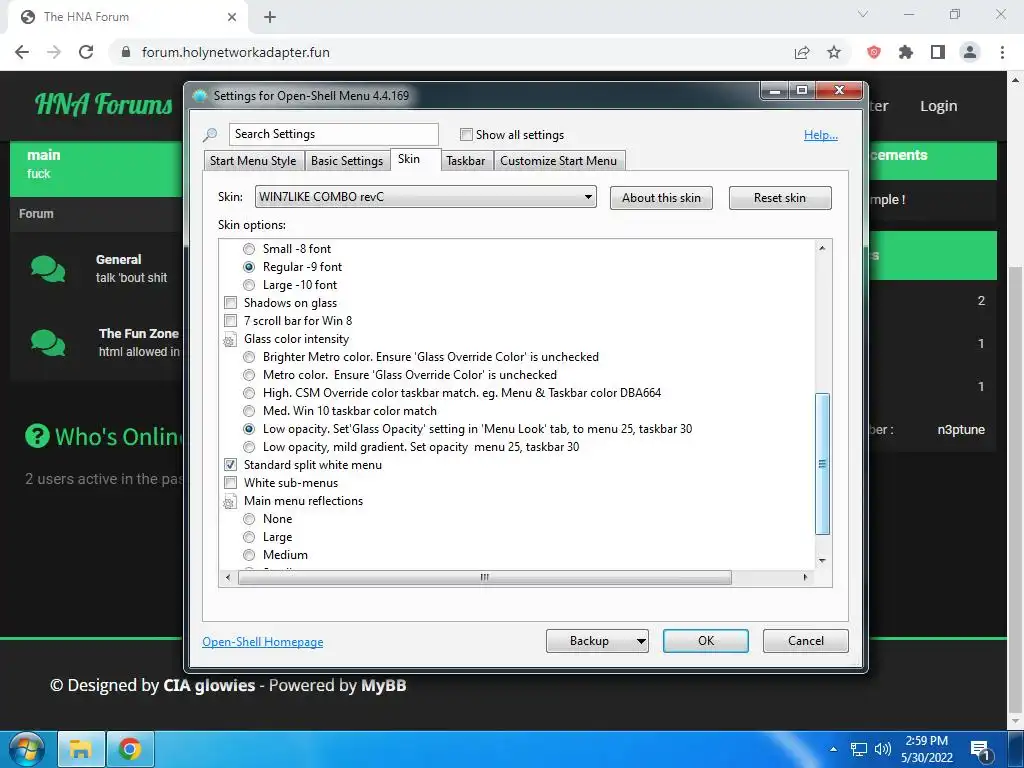This screenshot has width=1024, height=768.
Task: Click the skin options vertical scrollbar thumb
Action: (x=822, y=464)
